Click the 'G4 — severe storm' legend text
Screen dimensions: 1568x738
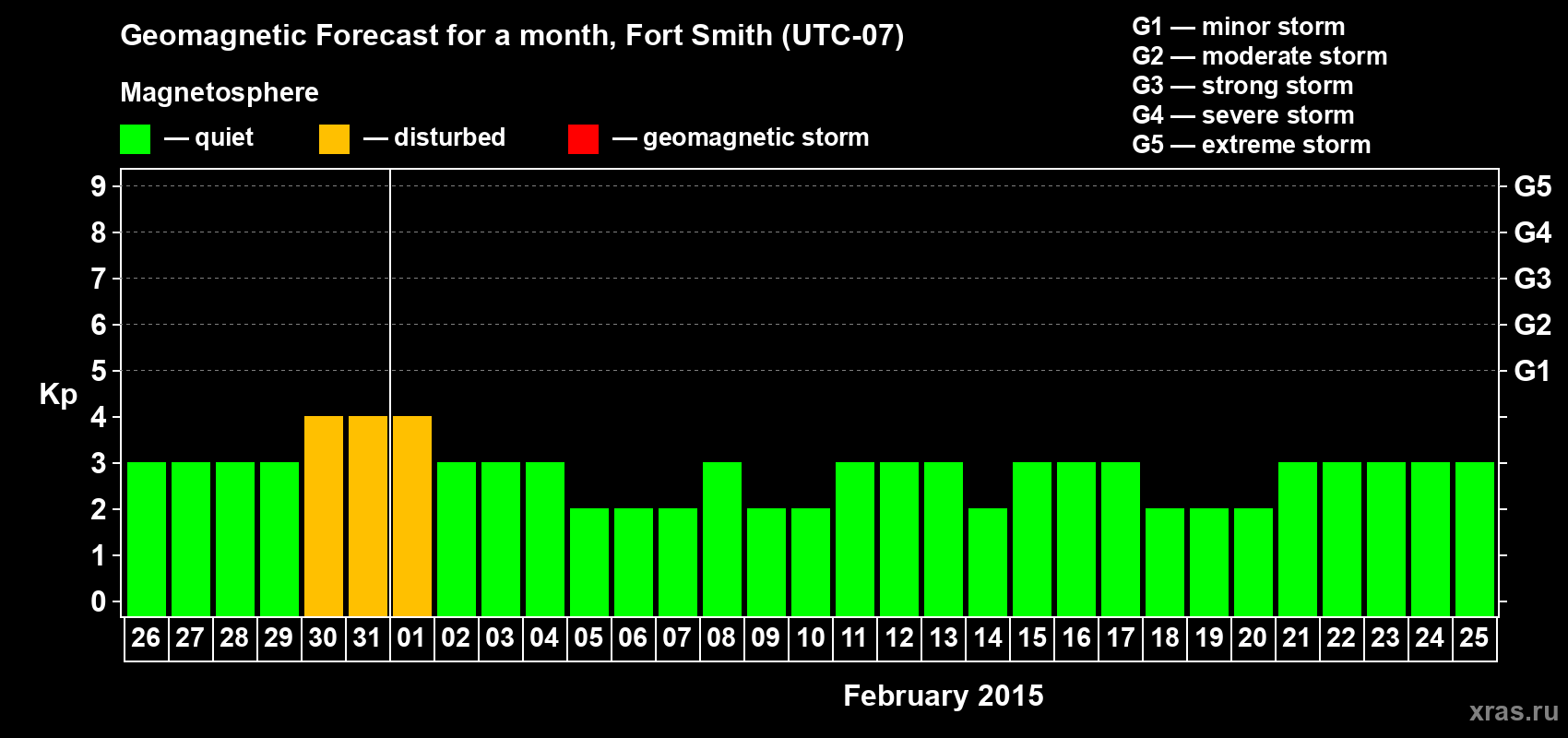click(1243, 115)
